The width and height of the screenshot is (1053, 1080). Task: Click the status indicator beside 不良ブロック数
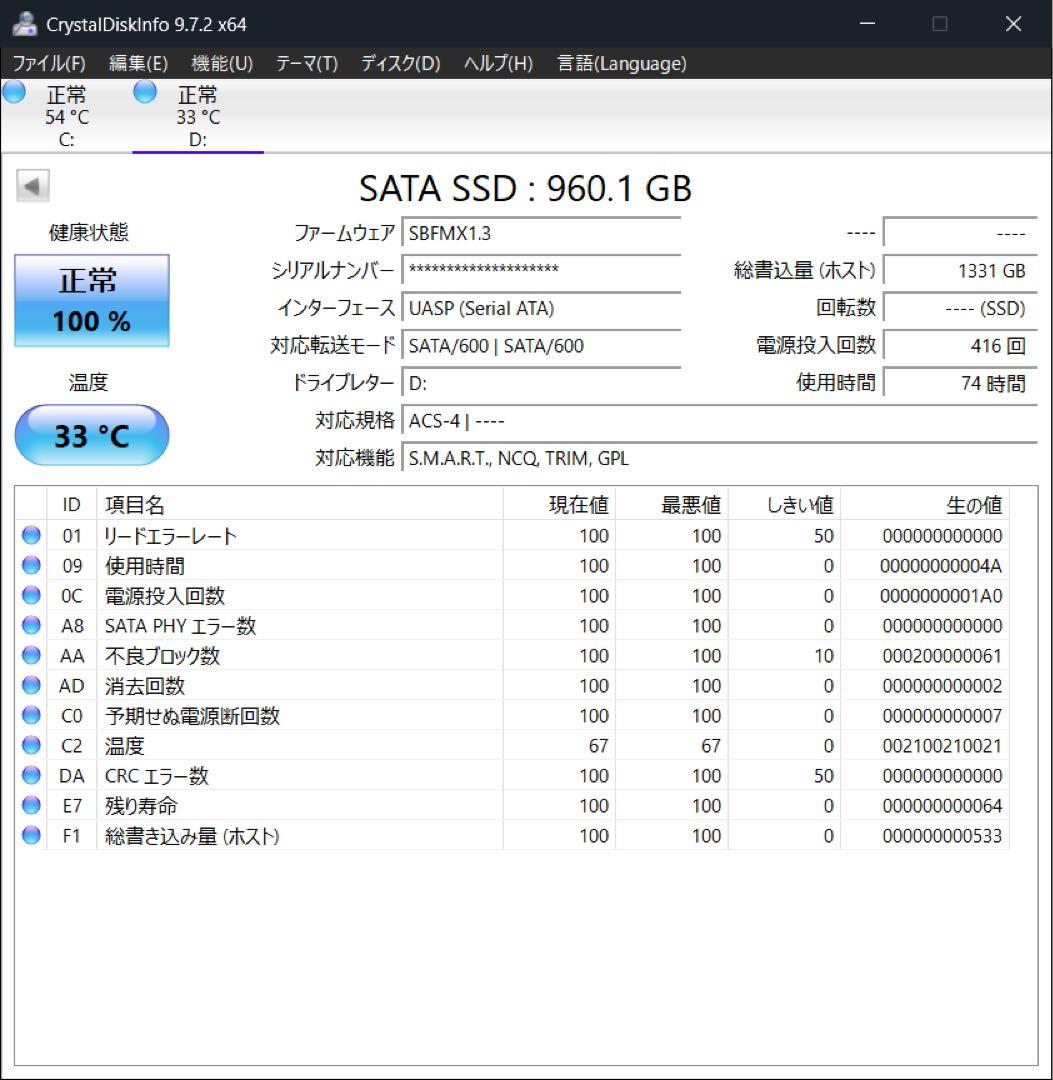click(x=30, y=656)
